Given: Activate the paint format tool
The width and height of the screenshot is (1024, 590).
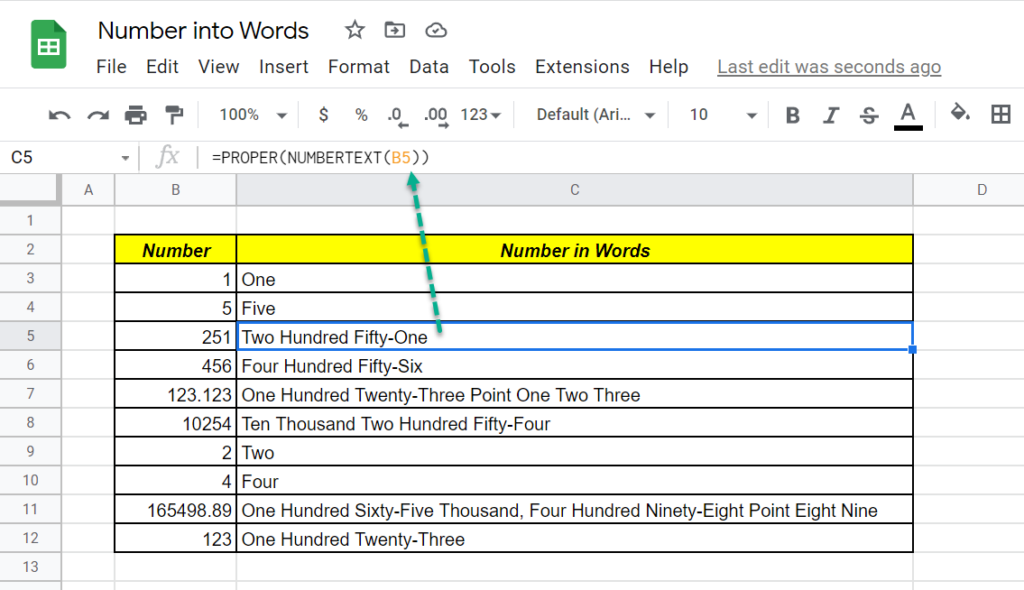Looking at the screenshot, I should pyautogui.click(x=174, y=115).
